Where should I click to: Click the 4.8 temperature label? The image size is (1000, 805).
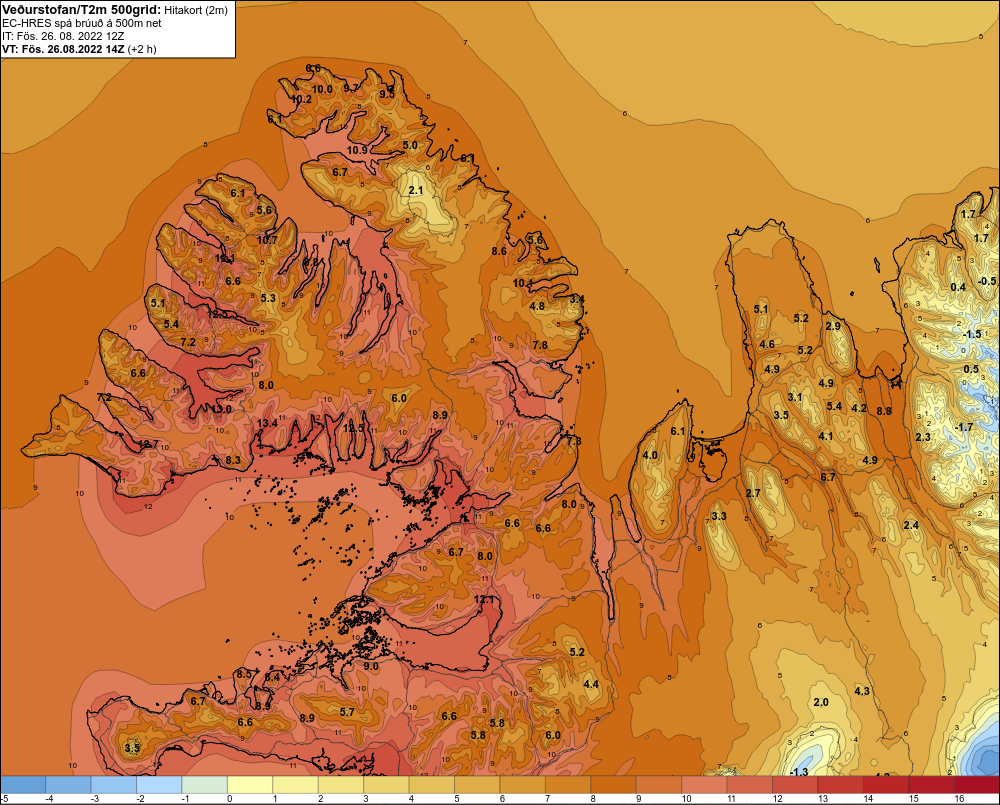coord(538,306)
